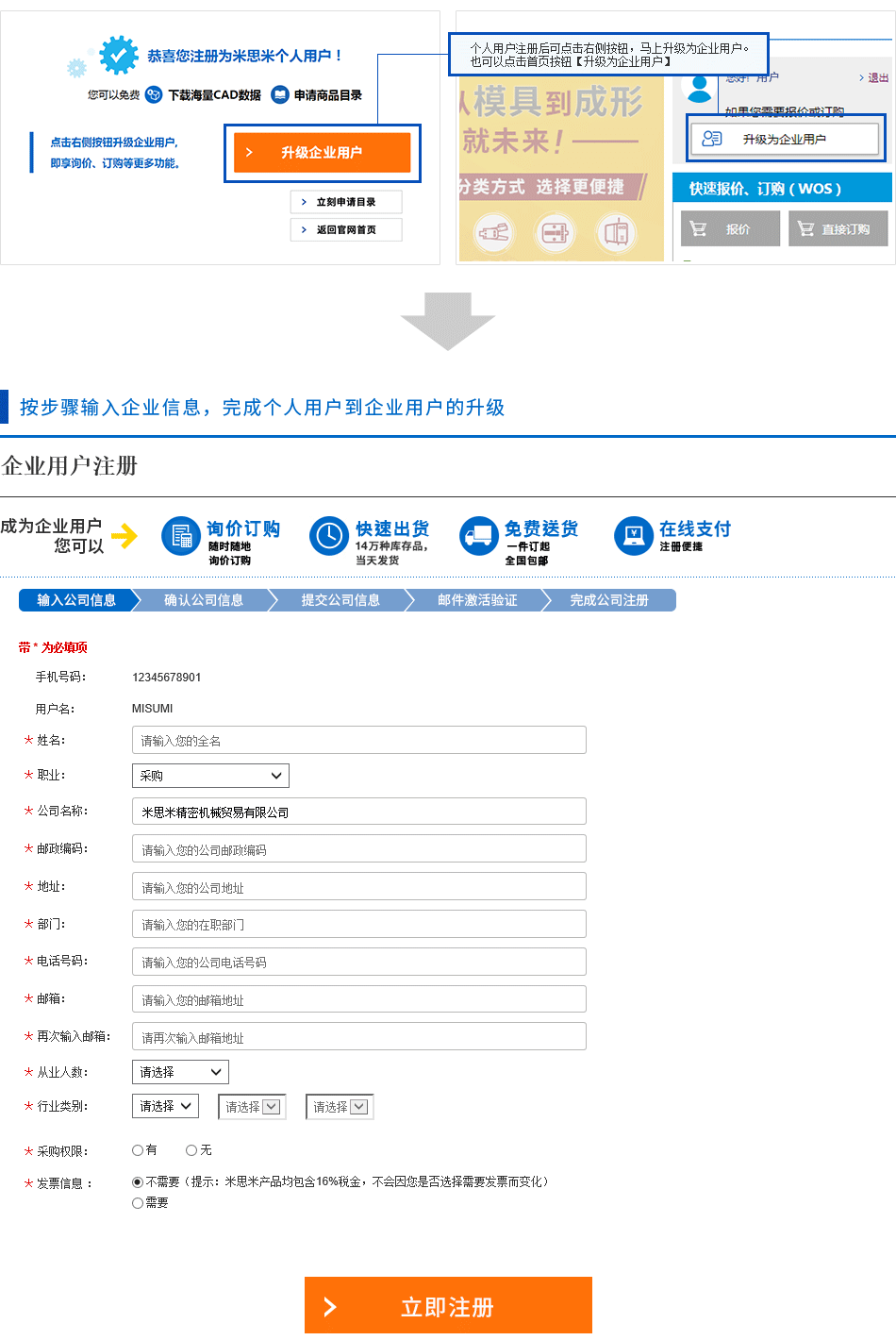Screen dimensions: 896x1340
Task: Click the 企业用户注册 heading
Action: pos(70,466)
